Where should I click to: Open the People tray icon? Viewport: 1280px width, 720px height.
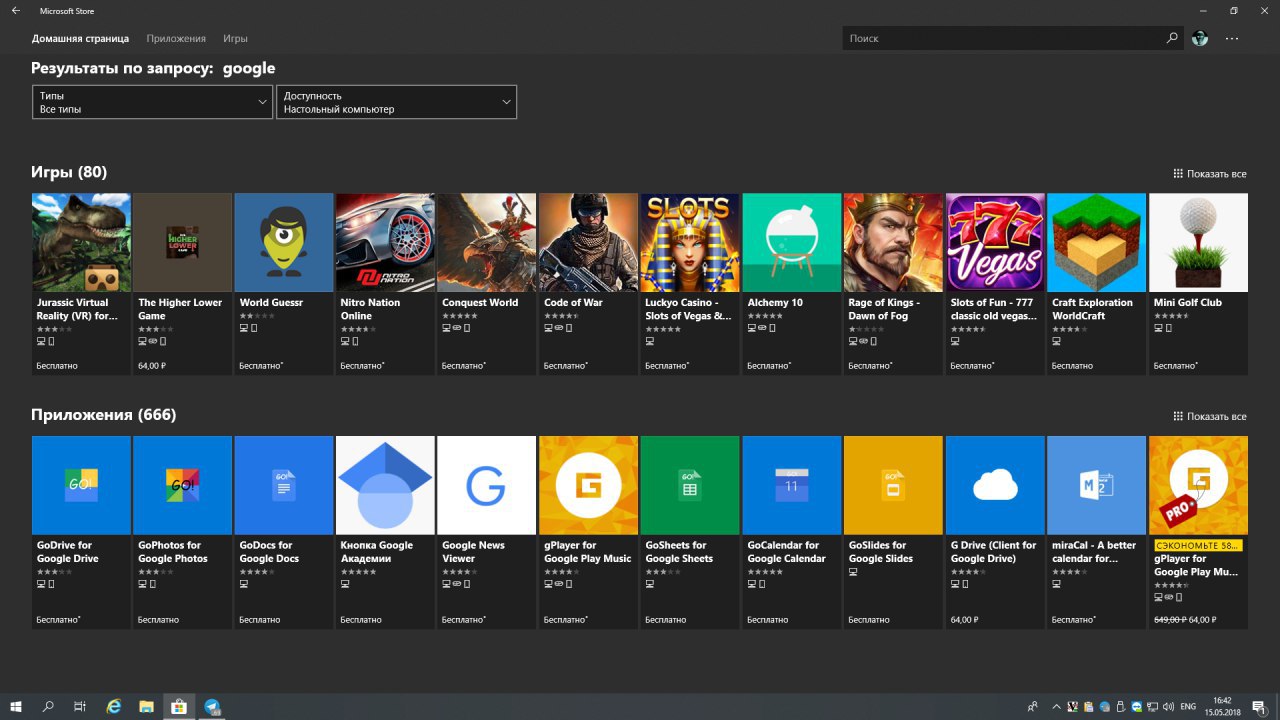[1032, 706]
